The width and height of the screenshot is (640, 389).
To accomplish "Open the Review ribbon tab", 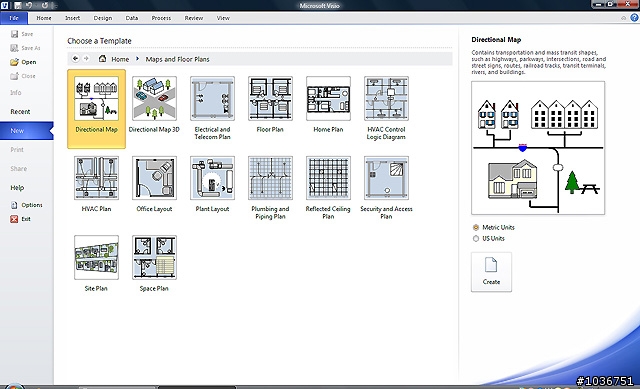I will click(193, 18).
